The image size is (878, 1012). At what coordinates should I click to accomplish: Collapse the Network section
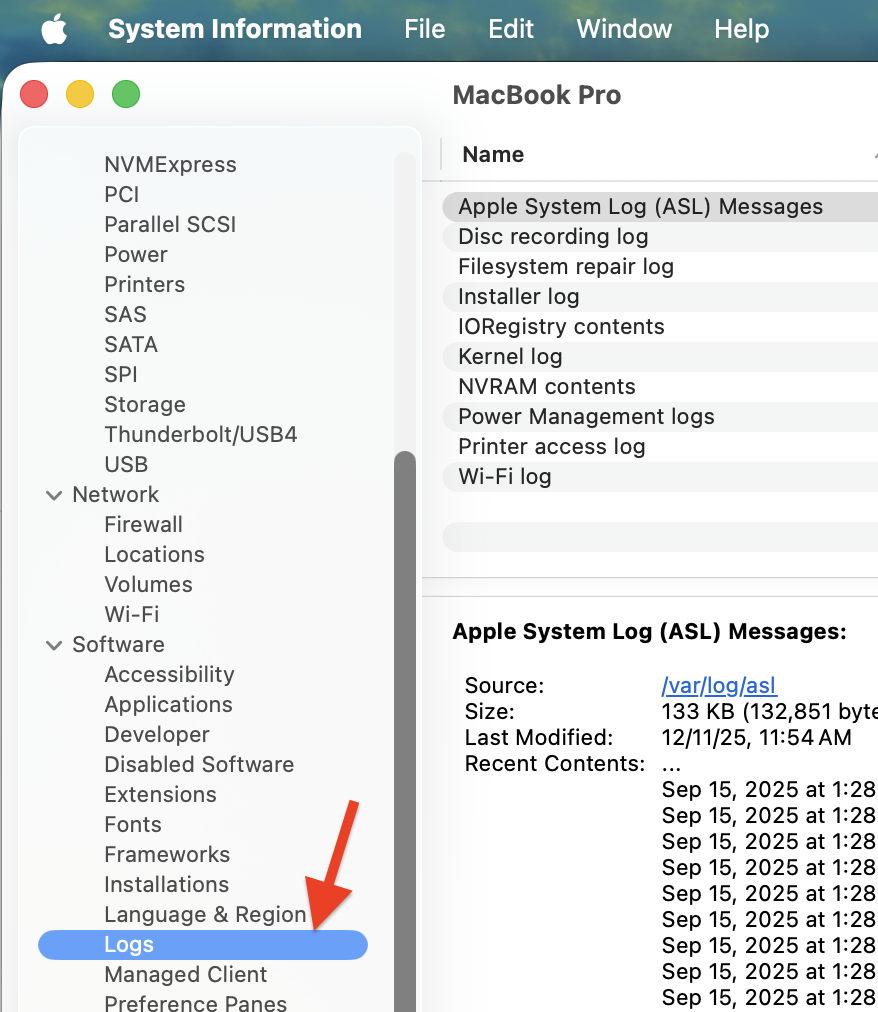point(54,495)
